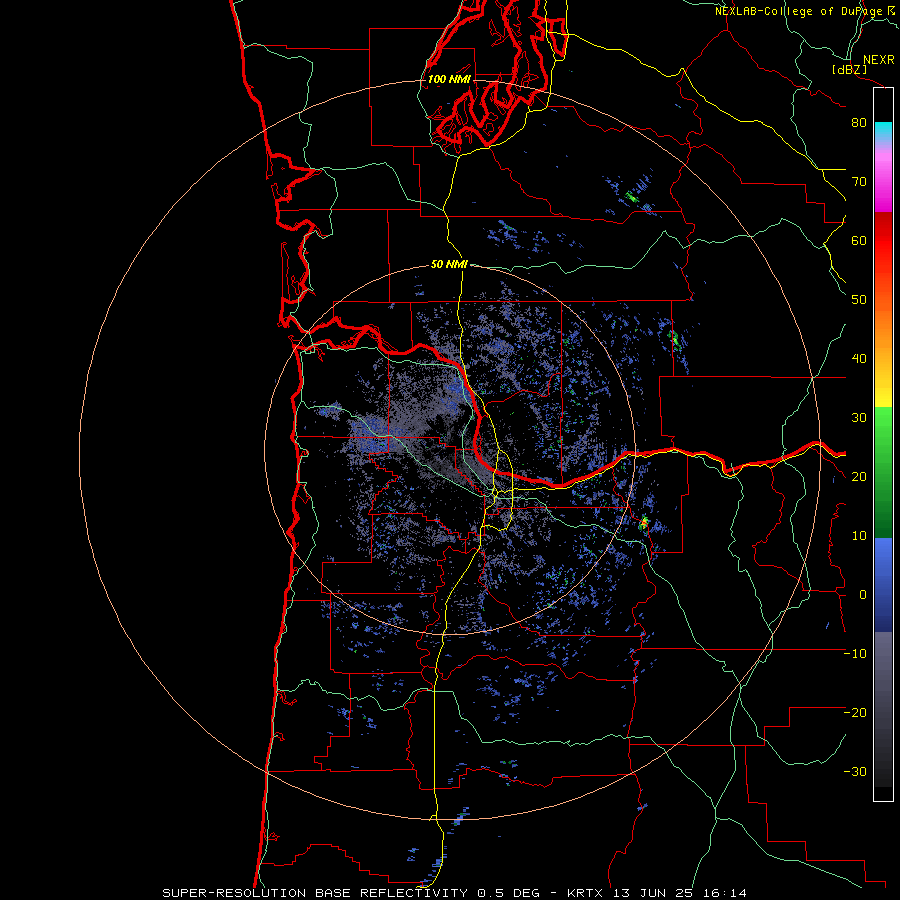Click the "SUPER-RESOLUTION BASE REFLECTIVITY 0.5 DEG" caption
The image size is (900, 900).
pyautogui.click(x=351, y=893)
